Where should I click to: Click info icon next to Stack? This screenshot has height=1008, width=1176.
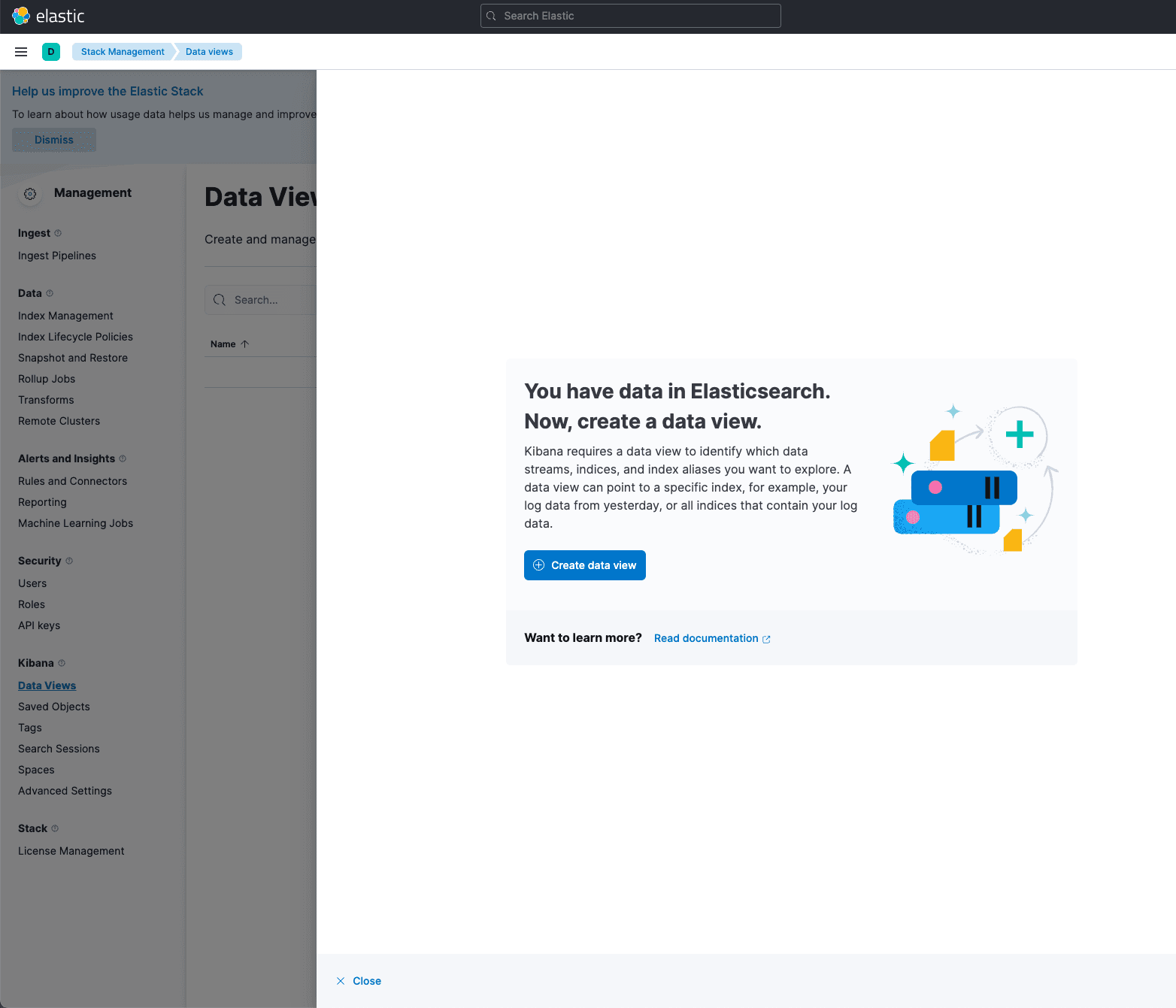(55, 828)
